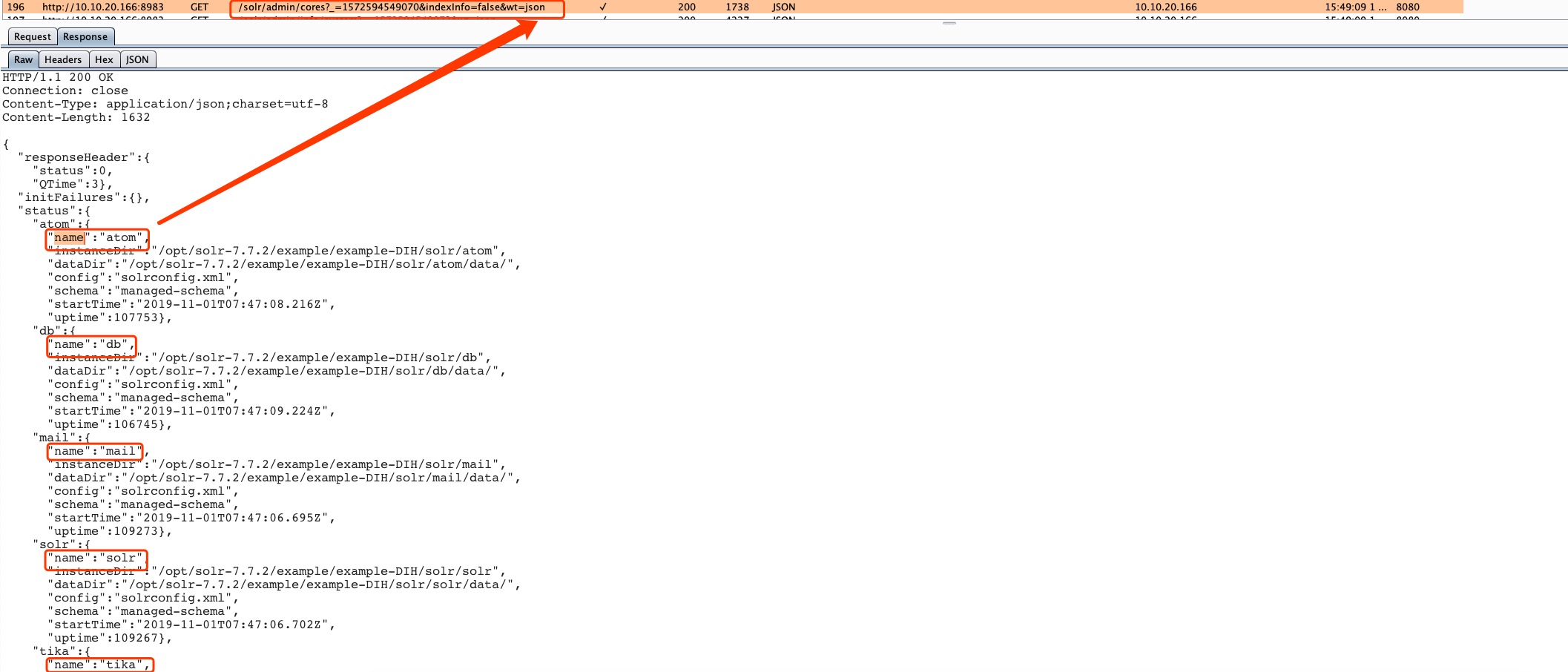This screenshot has height=672, width=1568.
Task: Click the /solr/admin/cores URL path cell
Action: click(x=392, y=7)
